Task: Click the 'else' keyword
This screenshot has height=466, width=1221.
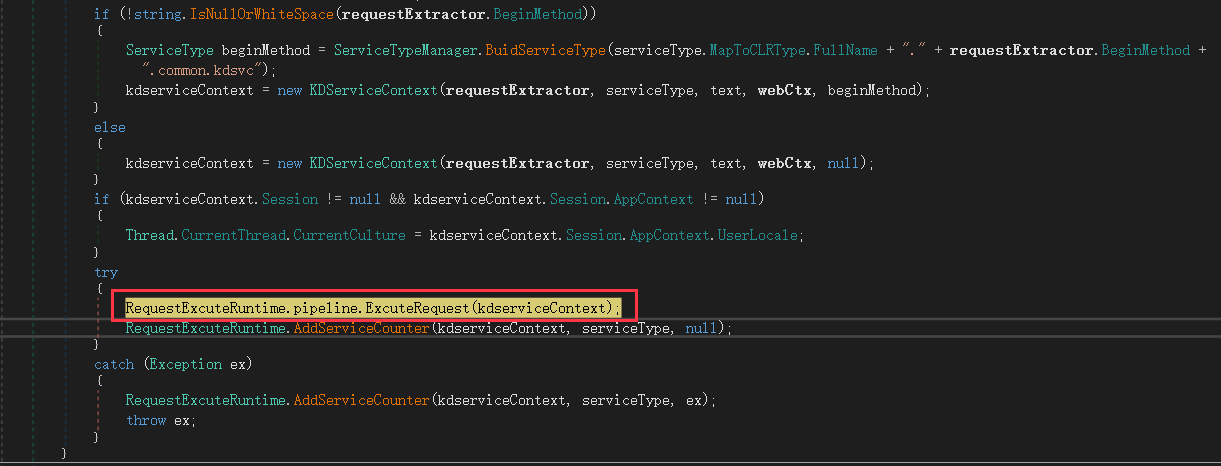Action: [110, 127]
